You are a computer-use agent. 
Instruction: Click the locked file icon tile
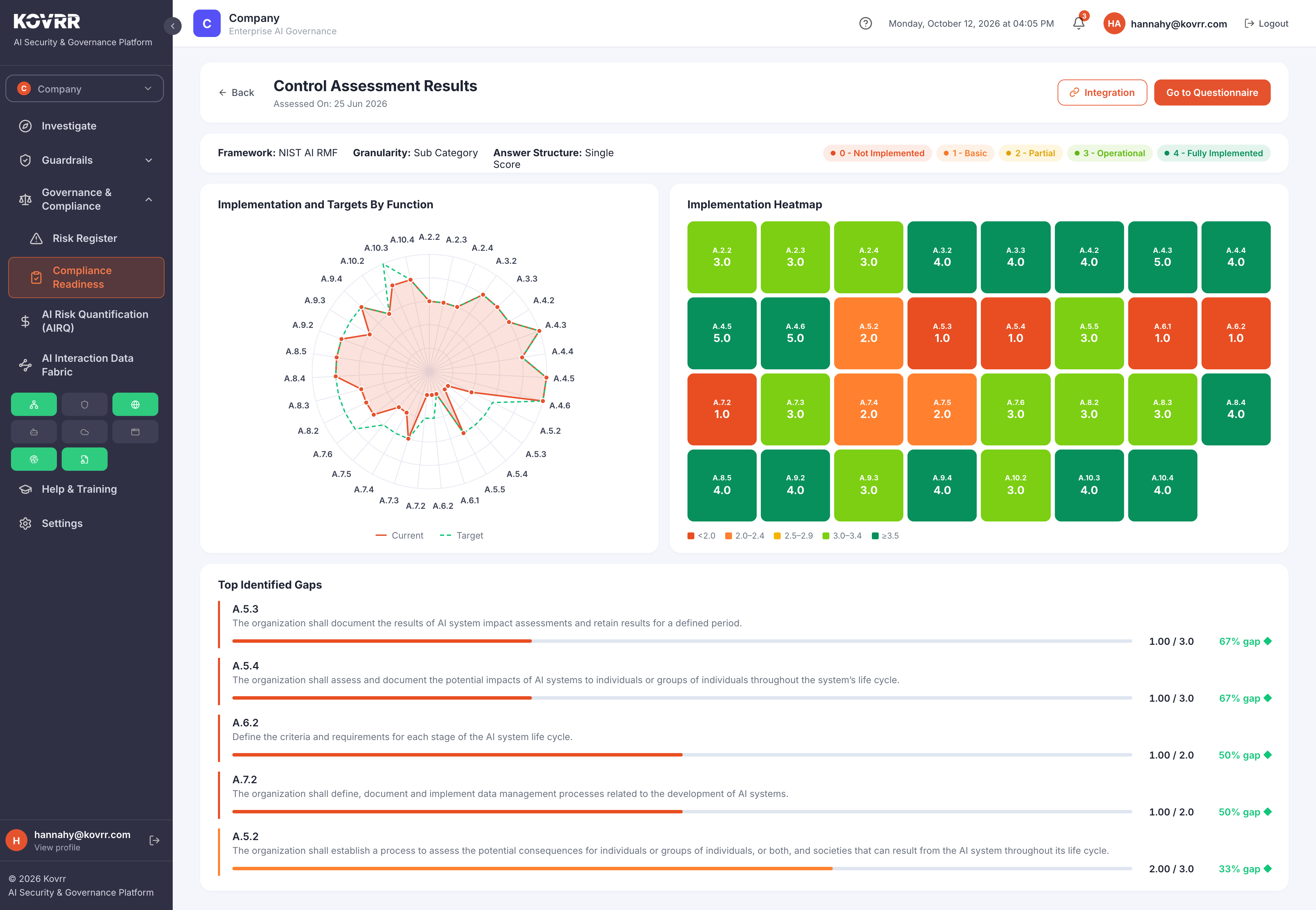coord(84,459)
